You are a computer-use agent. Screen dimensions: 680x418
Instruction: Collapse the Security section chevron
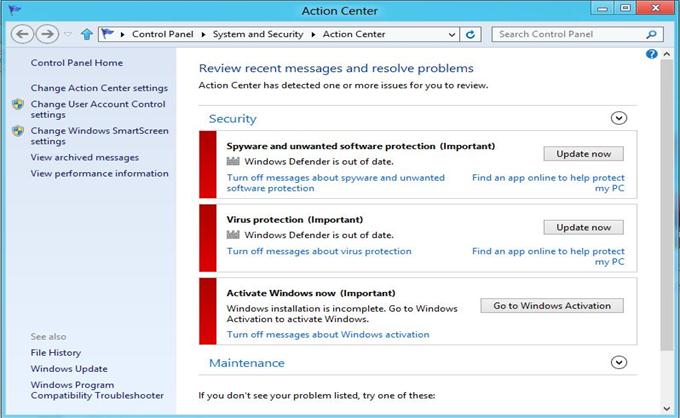point(618,118)
